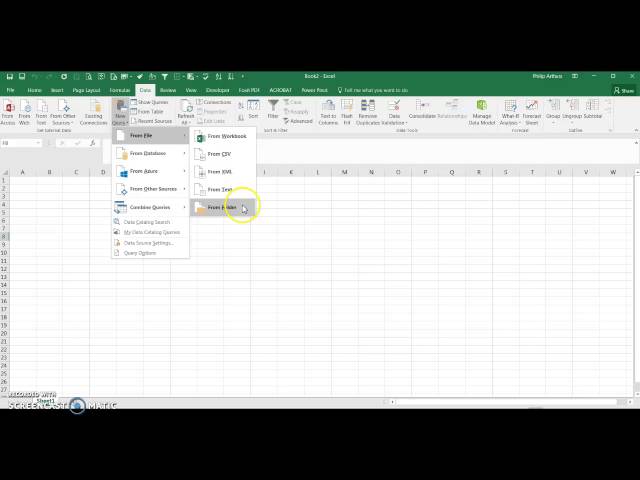
Task: Click the Forecast Sheet icon
Action: tap(531, 111)
